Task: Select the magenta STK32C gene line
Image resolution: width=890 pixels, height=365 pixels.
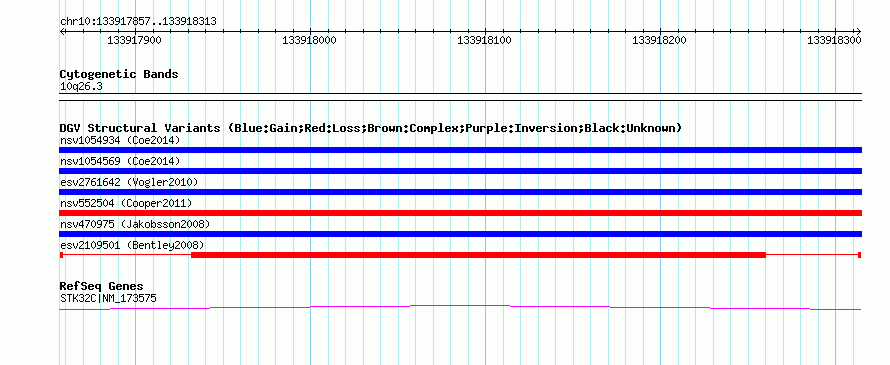Action: [x=460, y=308]
